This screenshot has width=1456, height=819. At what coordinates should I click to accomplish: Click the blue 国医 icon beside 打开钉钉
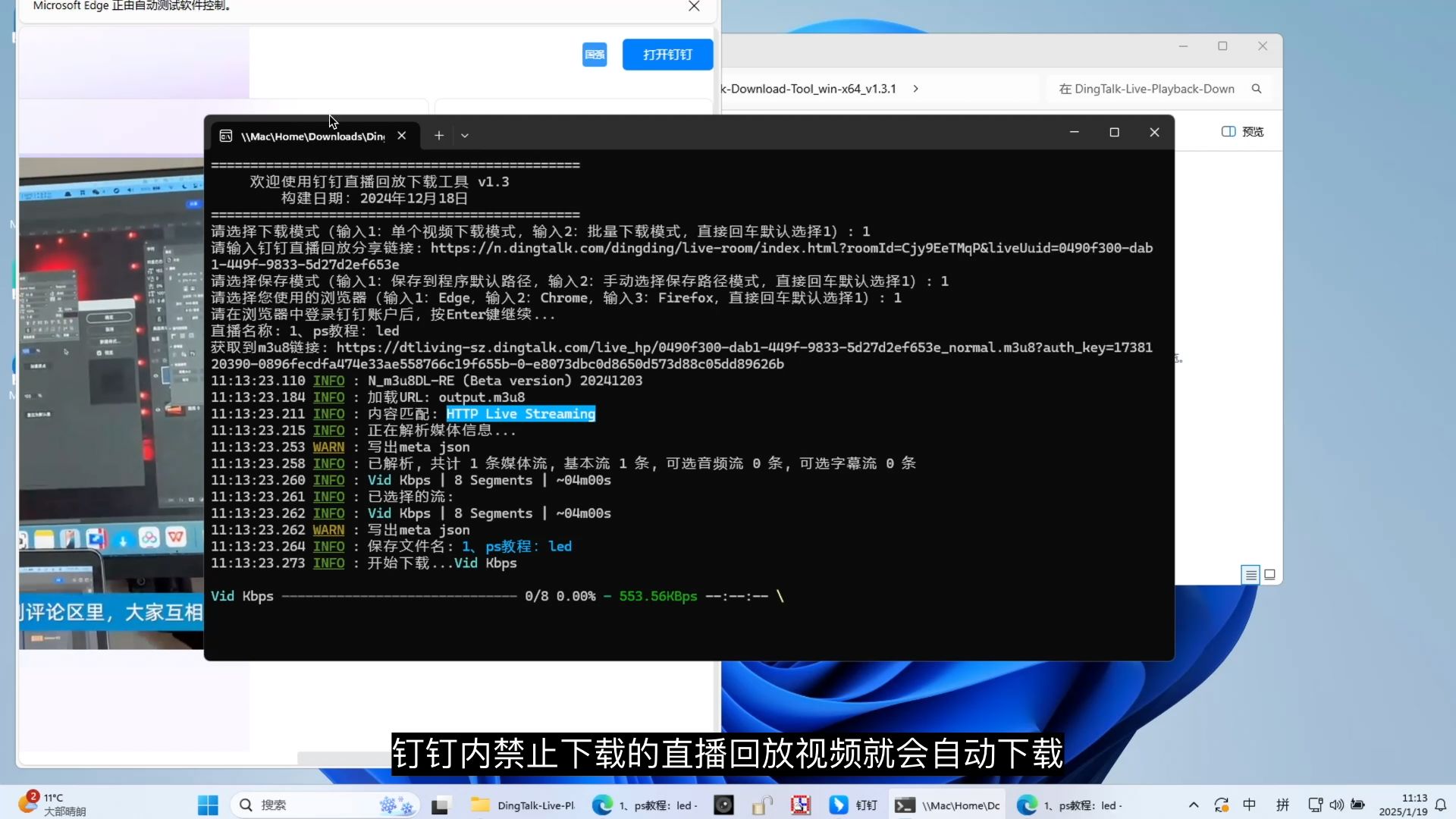(595, 55)
